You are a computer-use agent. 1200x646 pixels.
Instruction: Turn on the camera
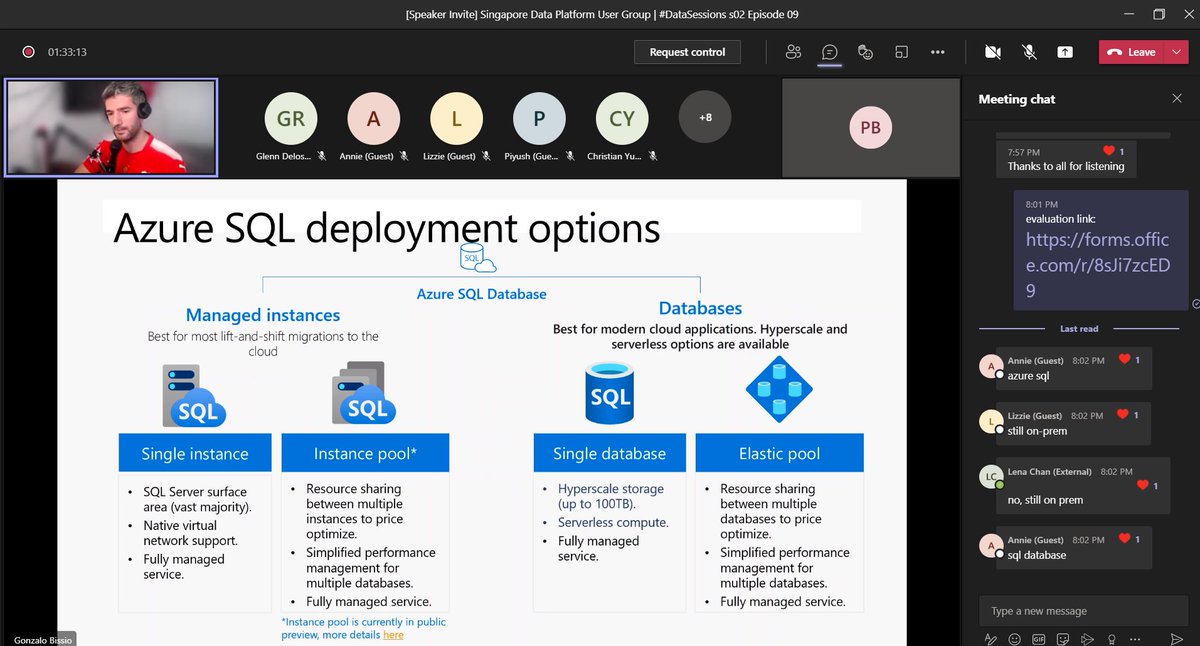click(x=993, y=52)
